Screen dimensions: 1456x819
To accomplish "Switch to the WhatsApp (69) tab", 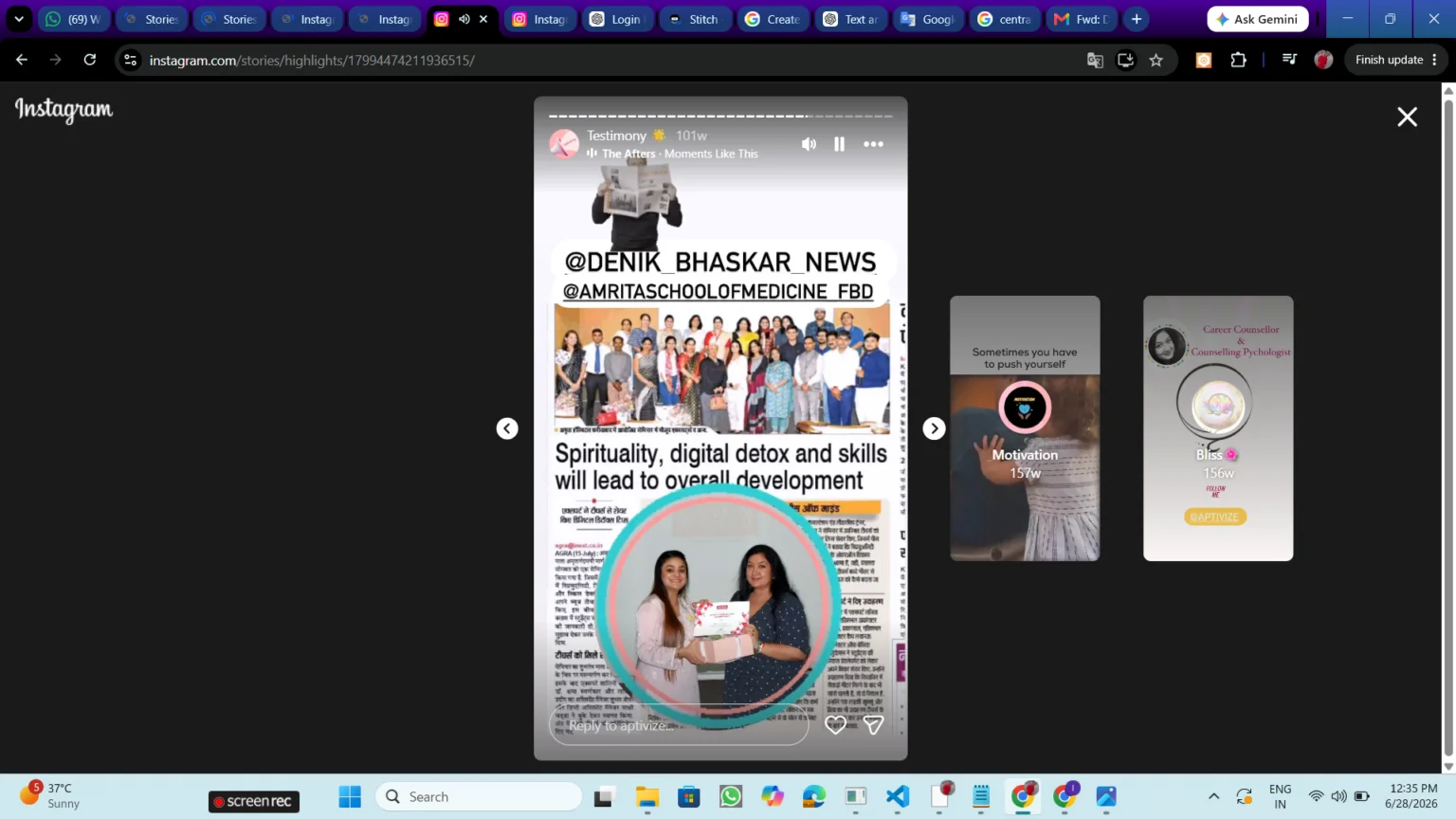I will click(74, 19).
